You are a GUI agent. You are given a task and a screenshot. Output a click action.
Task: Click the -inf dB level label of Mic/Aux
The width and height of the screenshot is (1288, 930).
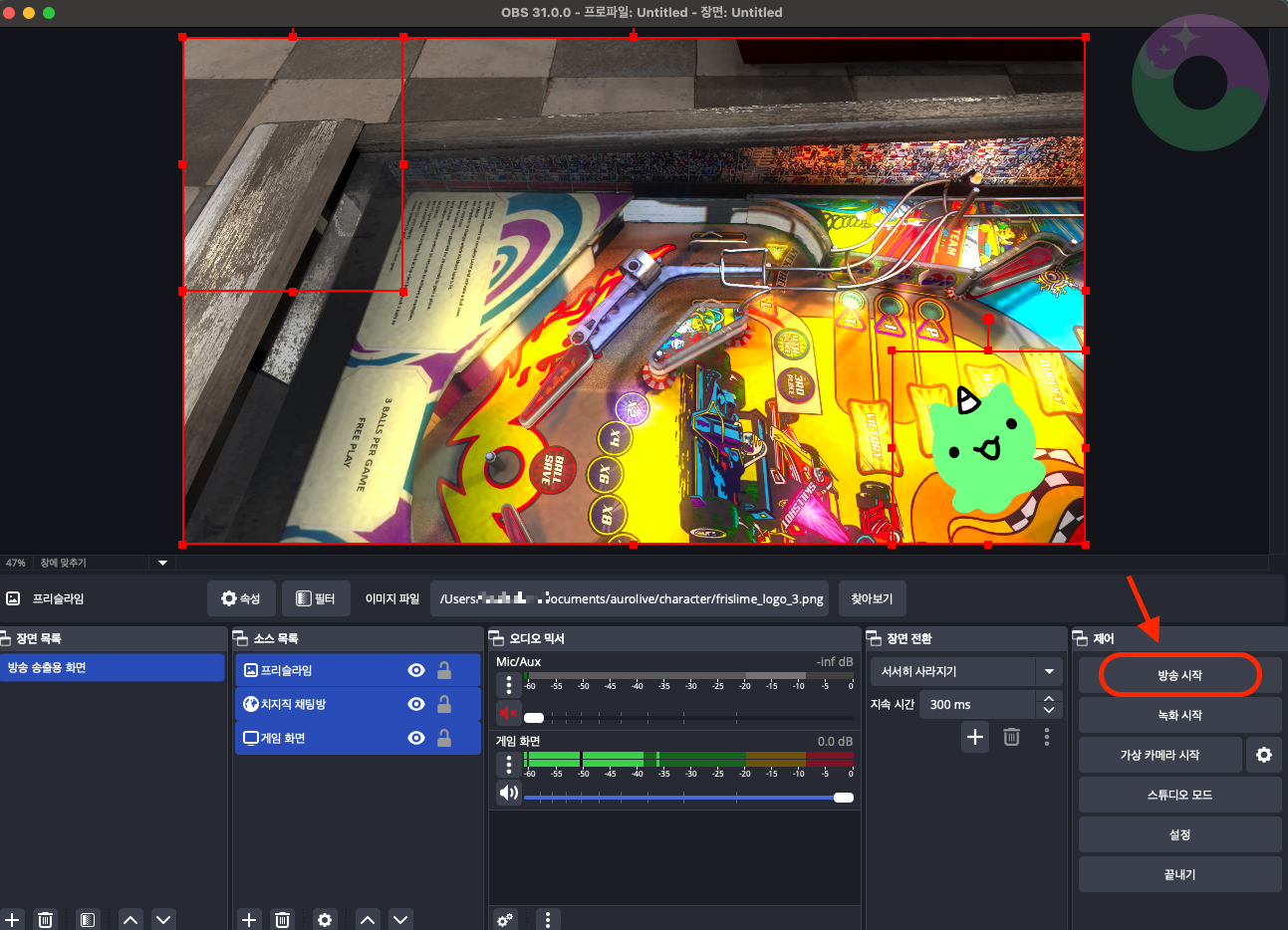pyautogui.click(x=835, y=661)
